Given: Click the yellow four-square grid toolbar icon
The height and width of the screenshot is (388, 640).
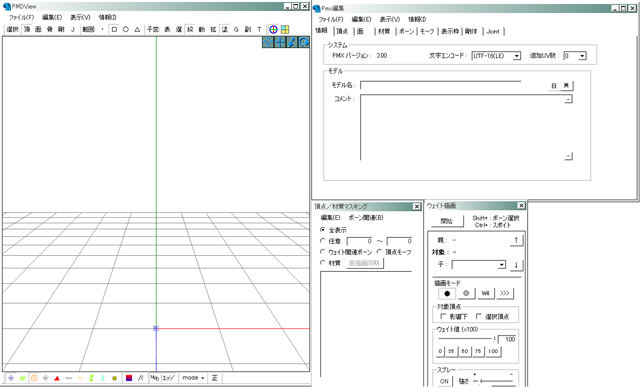Looking at the screenshot, I should 285,29.
